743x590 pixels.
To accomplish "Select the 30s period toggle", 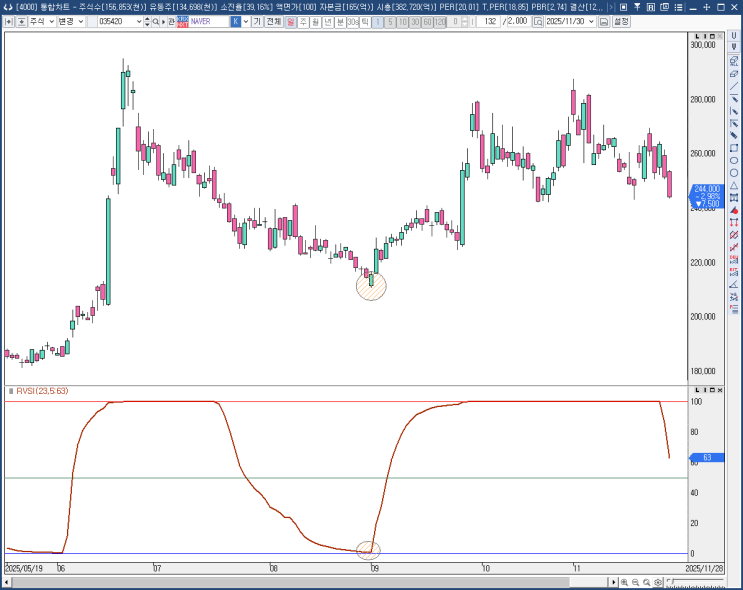I will (353, 22).
